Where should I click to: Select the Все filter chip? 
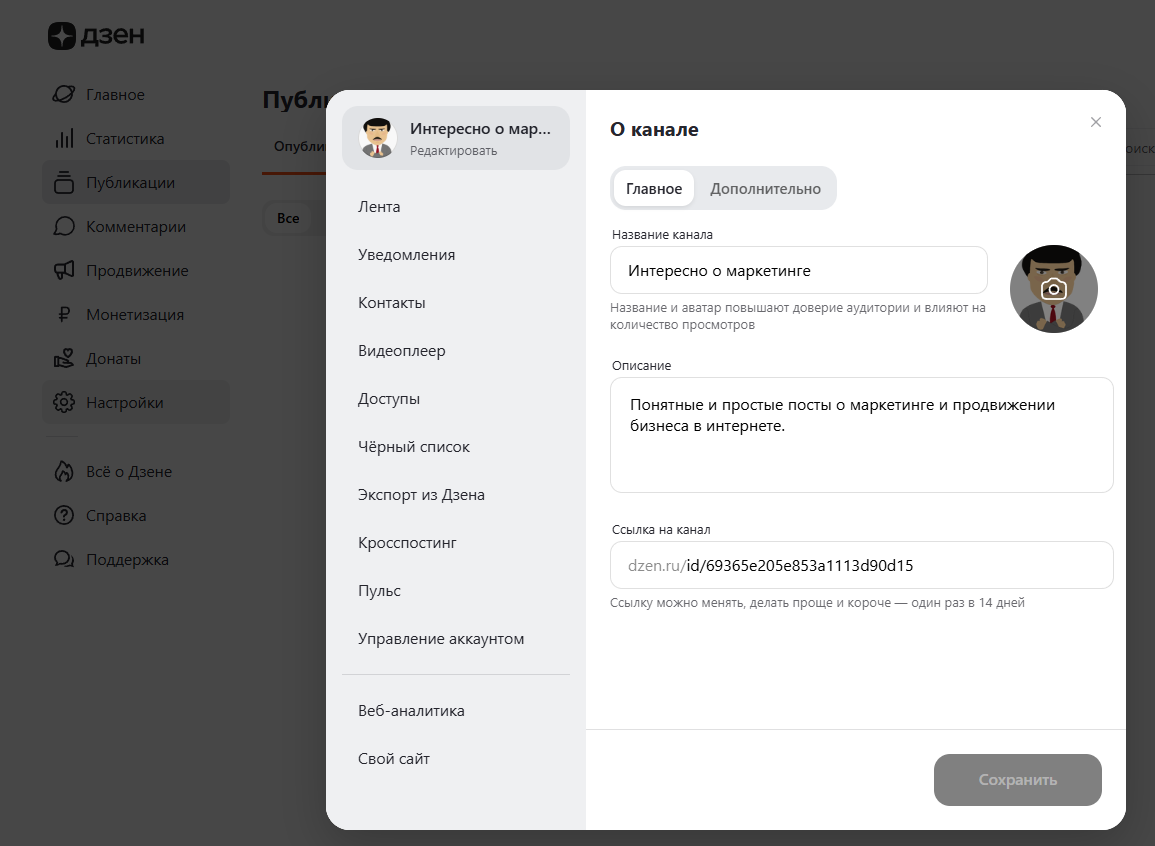[289, 217]
